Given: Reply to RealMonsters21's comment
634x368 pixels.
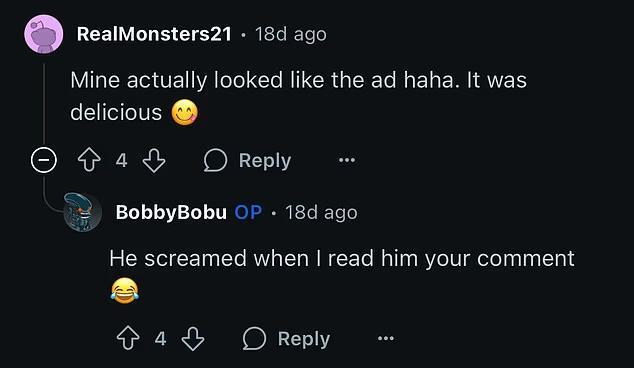Looking at the screenshot, I should point(247,161).
